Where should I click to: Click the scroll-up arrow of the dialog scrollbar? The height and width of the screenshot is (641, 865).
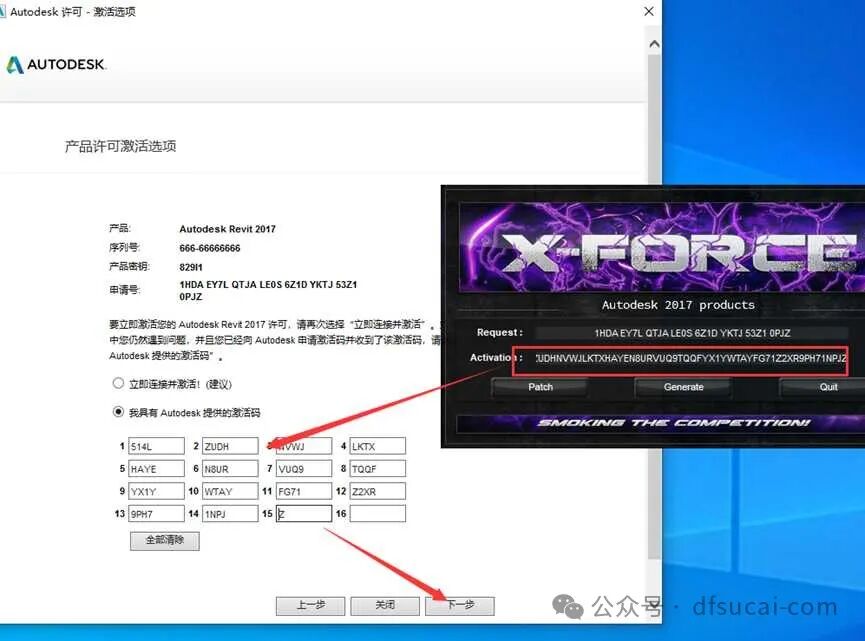[654, 44]
